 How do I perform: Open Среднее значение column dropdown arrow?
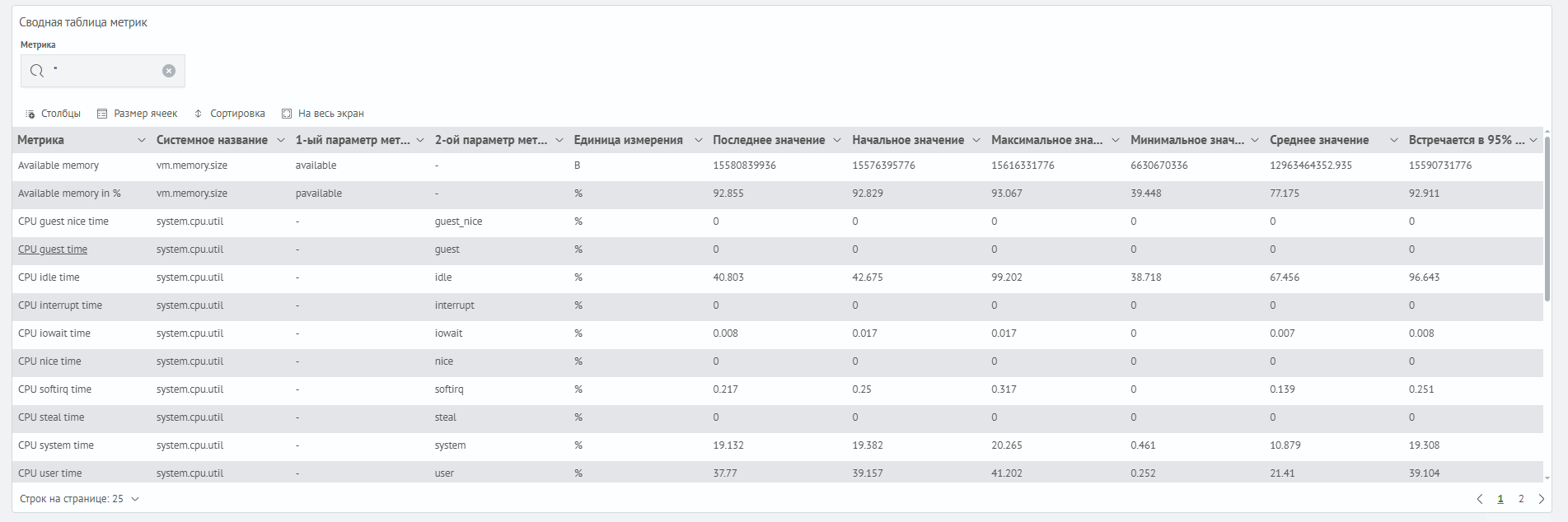[x=1394, y=141]
